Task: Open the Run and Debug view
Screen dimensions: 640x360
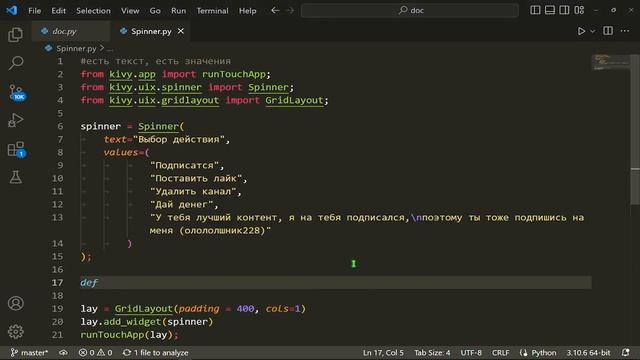Action: pos(16,120)
